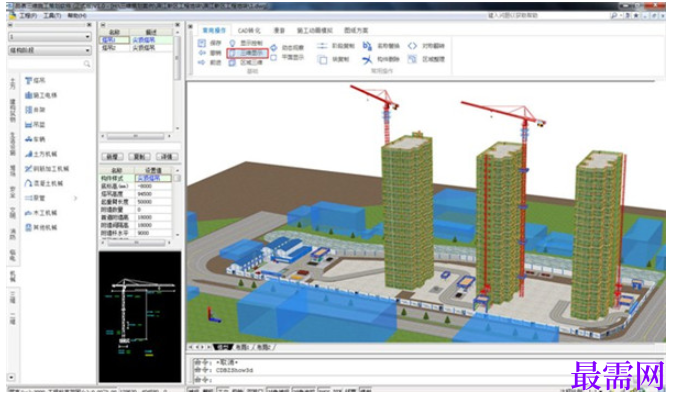Open the 工具(T) menu
Viewport: 683px width, 407px height.
[52, 16]
